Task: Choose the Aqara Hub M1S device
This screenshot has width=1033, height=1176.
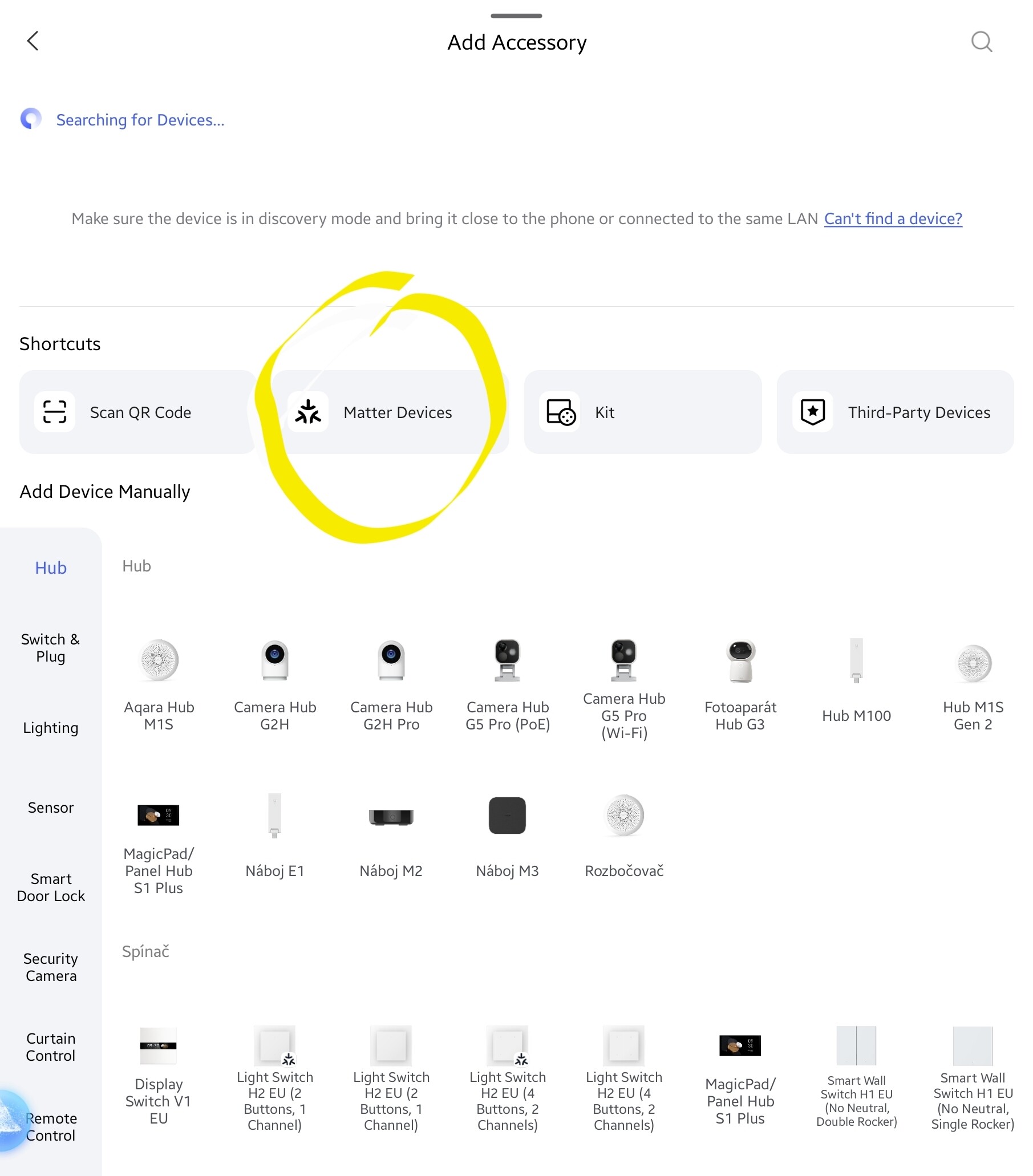Action: [x=159, y=683]
